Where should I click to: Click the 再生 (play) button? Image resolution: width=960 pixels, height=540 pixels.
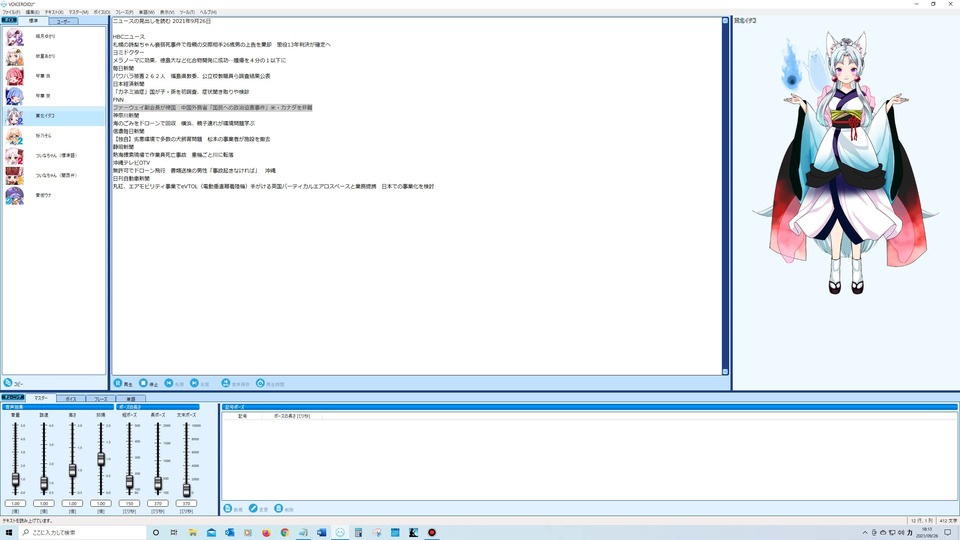[123, 383]
